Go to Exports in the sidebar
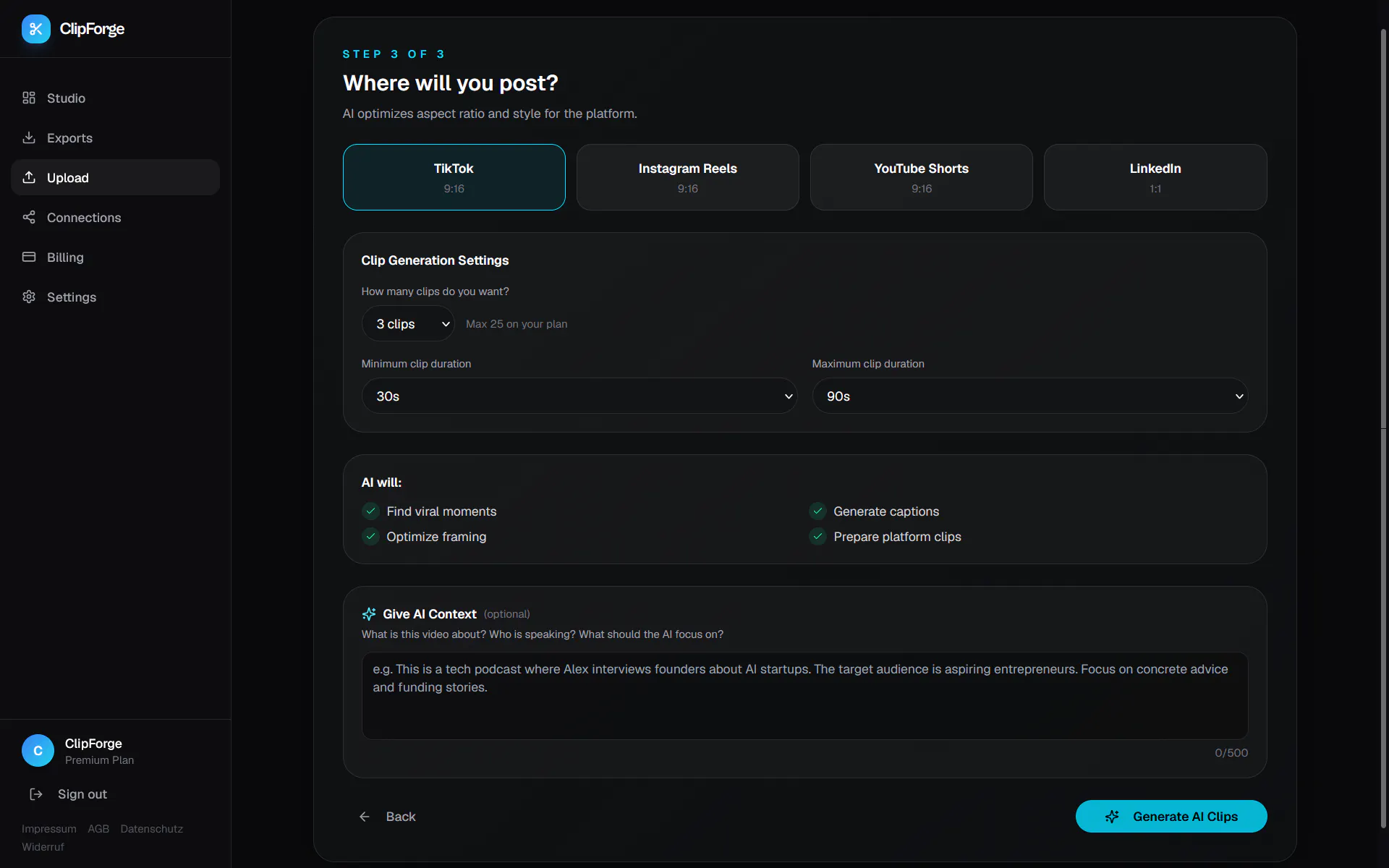1389x868 pixels. click(x=115, y=137)
